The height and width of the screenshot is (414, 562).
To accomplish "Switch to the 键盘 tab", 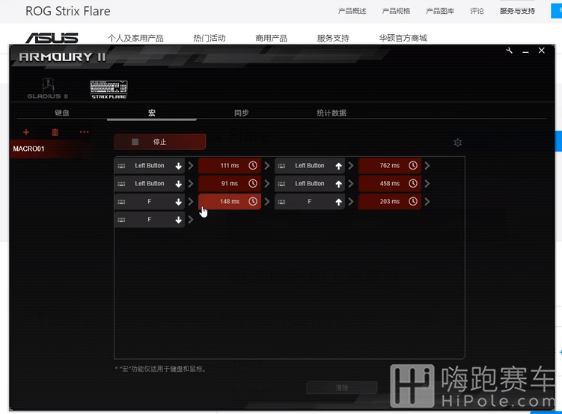I will (x=62, y=113).
